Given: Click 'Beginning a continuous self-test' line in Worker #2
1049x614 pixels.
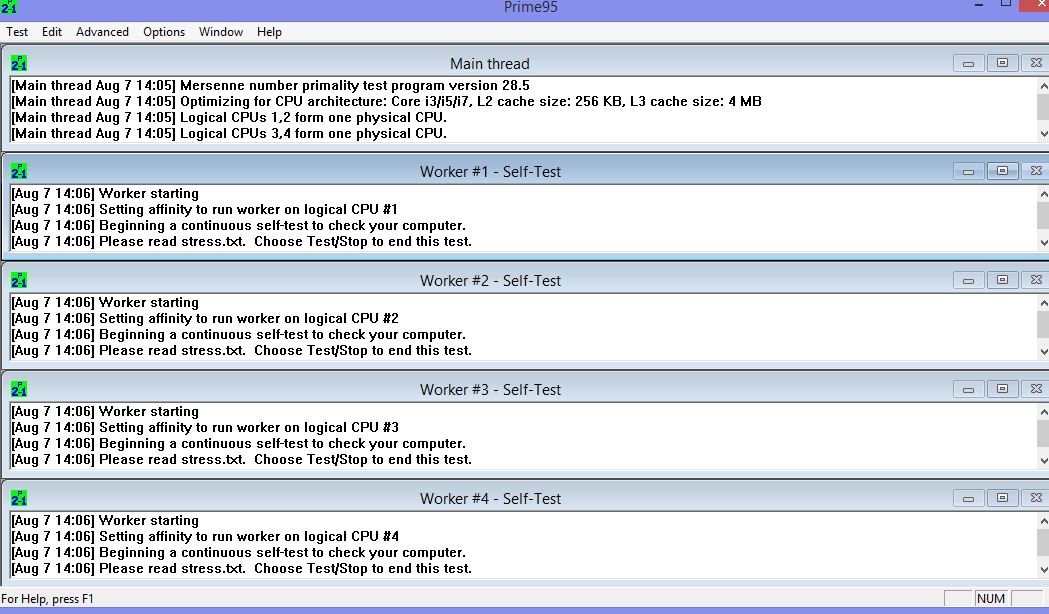Looking at the screenshot, I should coord(238,334).
